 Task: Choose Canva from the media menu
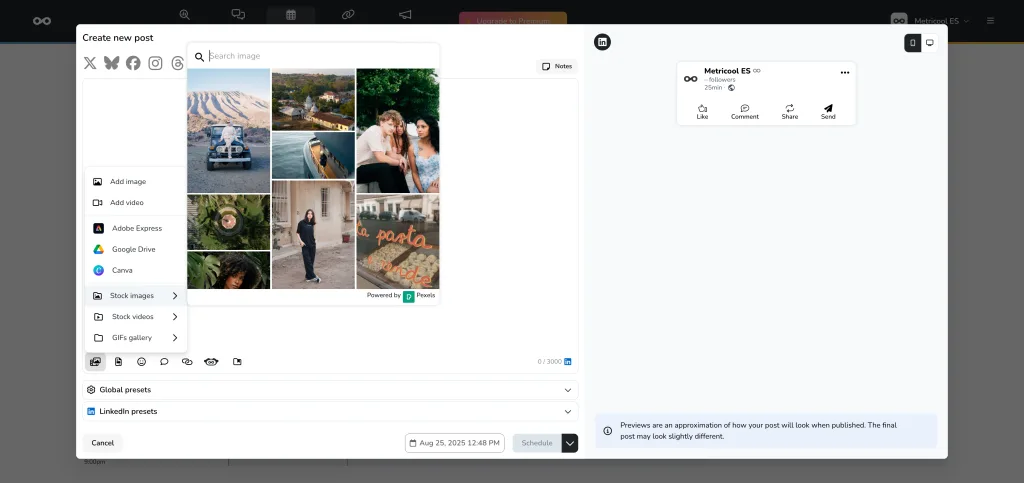(x=121, y=270)
